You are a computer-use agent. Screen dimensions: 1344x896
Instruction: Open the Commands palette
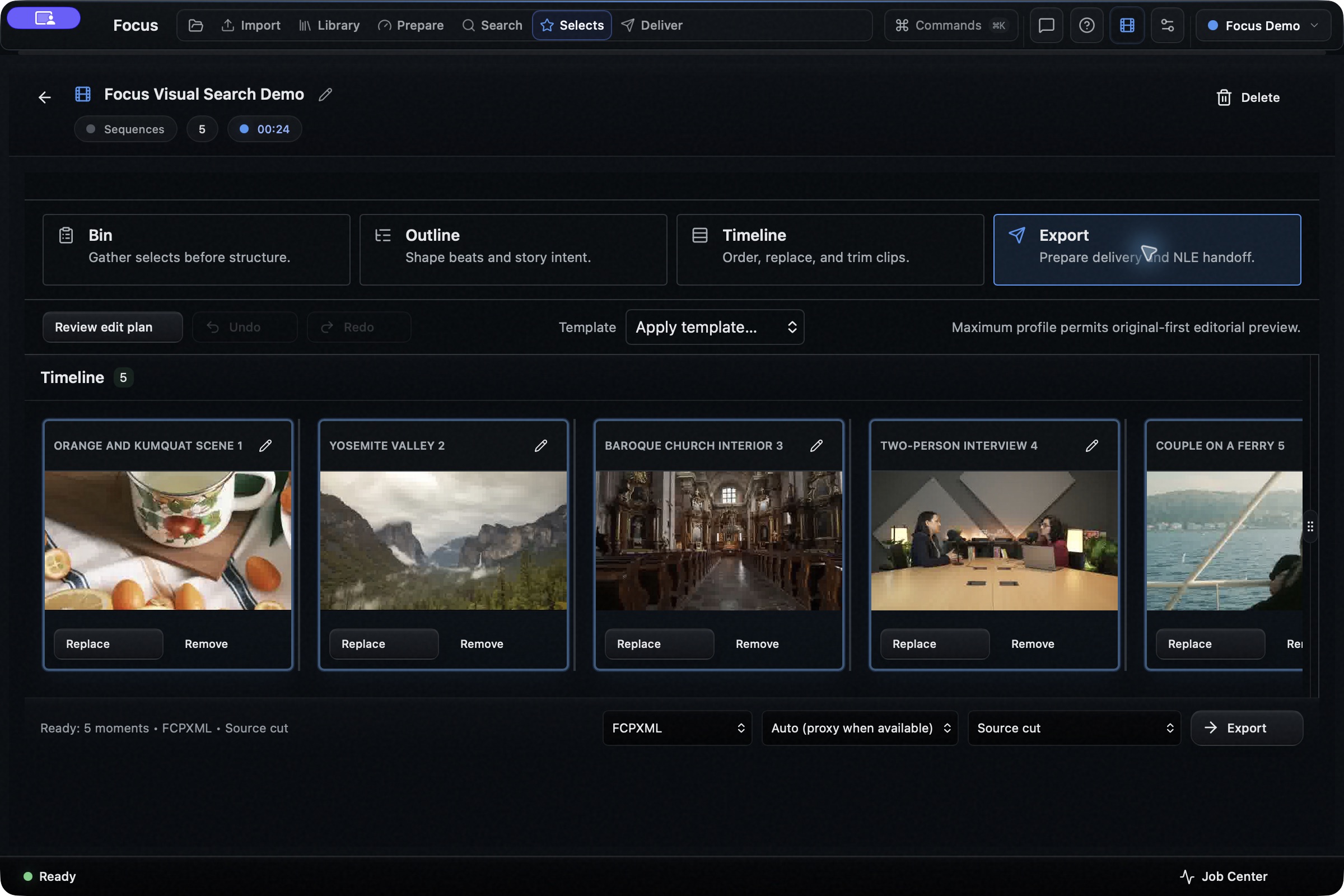click(951, 25)
